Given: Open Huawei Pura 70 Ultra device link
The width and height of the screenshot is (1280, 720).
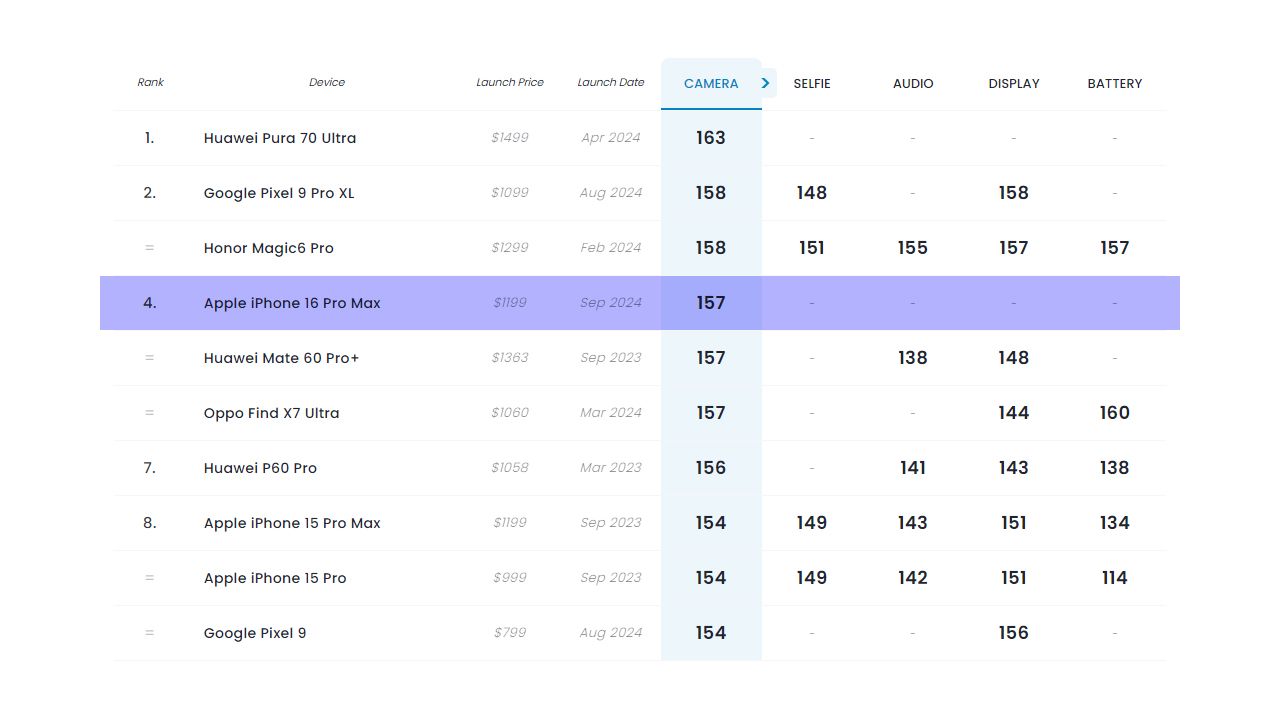Looking at the screenshot, I should [x=279, y=138].
